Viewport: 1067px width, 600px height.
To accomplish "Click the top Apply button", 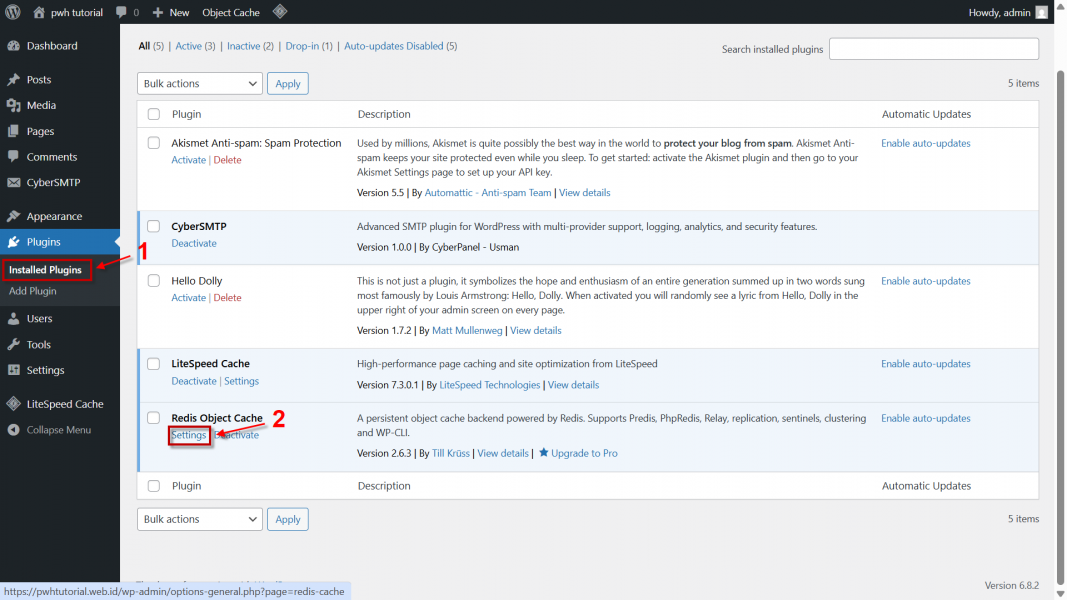I will pos(288,84).
